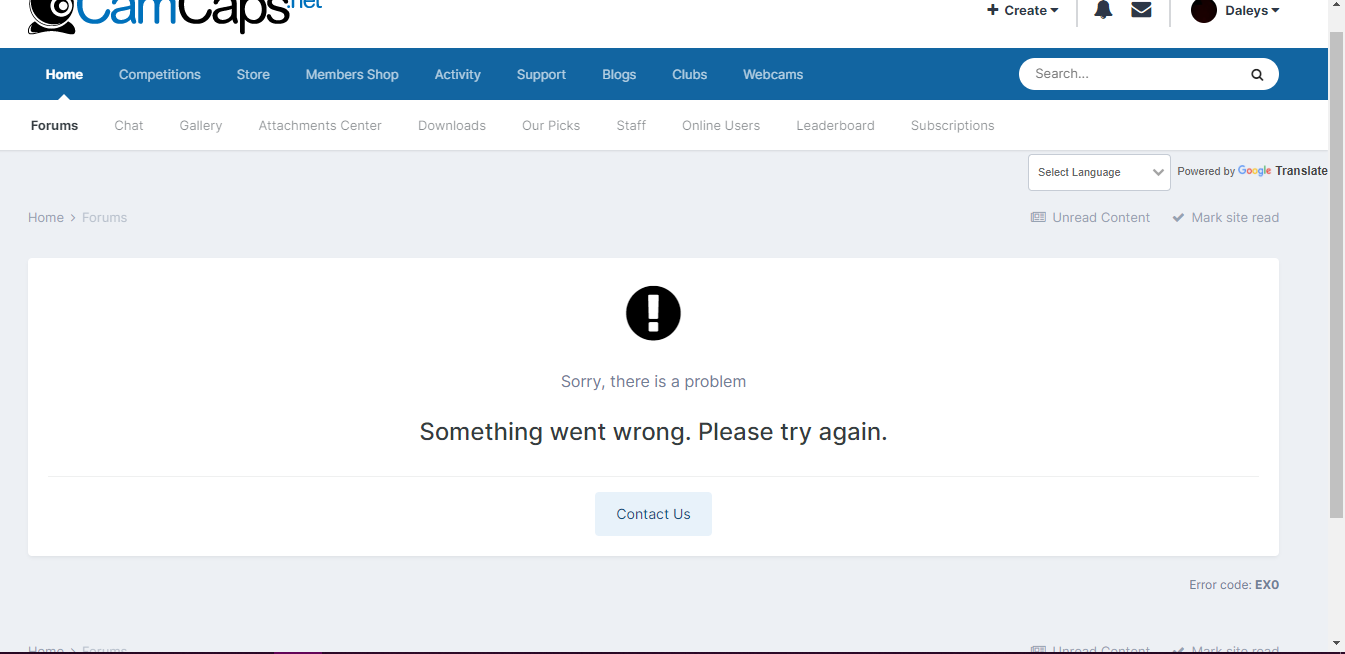This screenshot has width=1345, height=654.
Task: Open the Staff sub-navigation link
Action: [x=631, y=125]
